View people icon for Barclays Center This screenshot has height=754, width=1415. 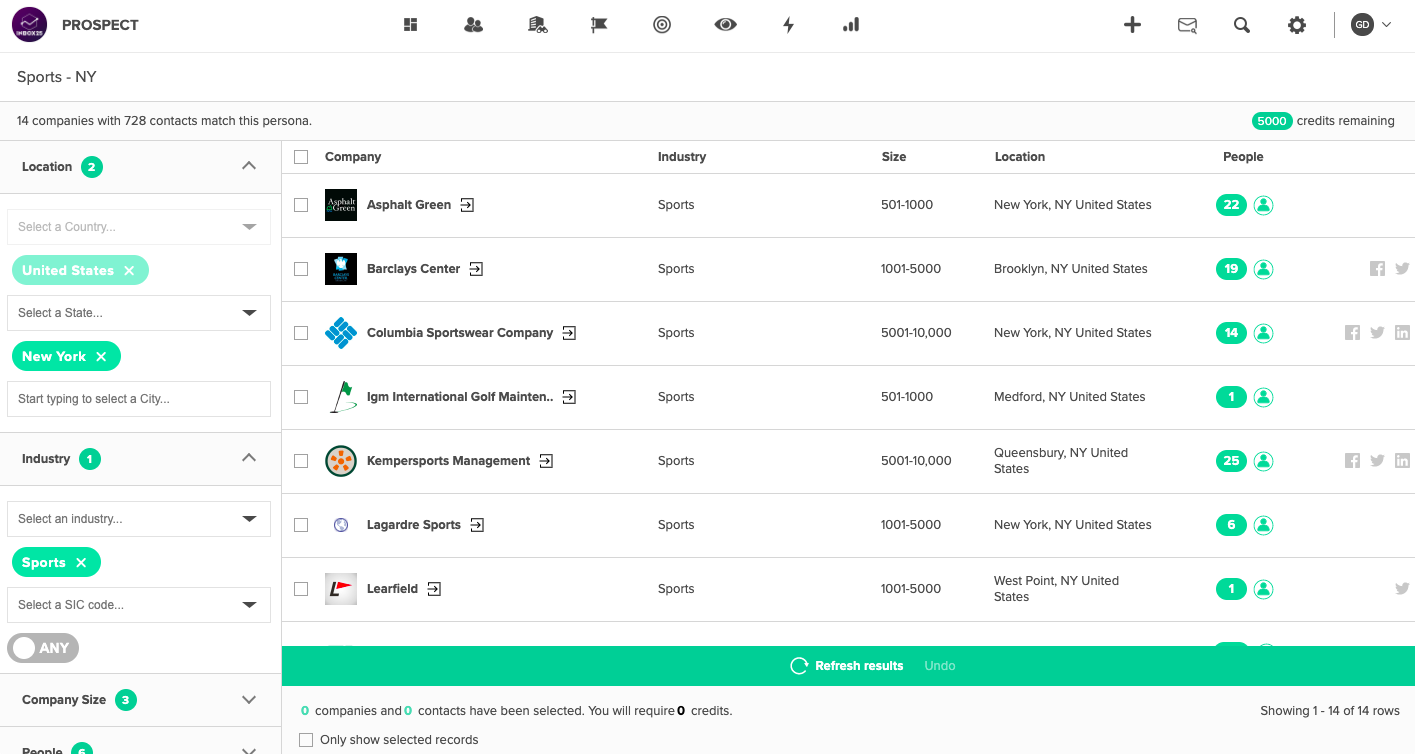[x=1263, y=269]
